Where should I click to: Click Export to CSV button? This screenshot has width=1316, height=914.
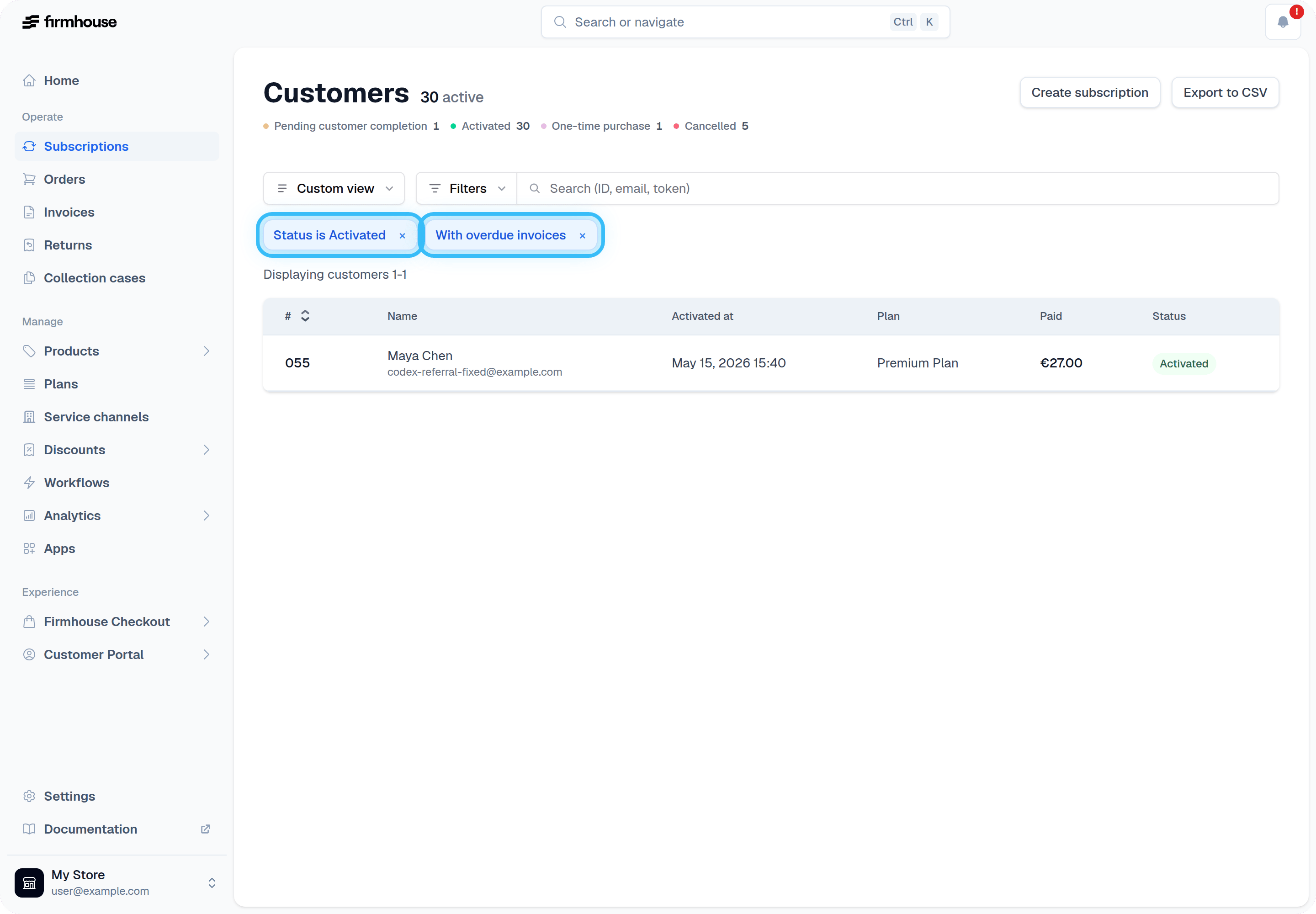(1225, 93)
